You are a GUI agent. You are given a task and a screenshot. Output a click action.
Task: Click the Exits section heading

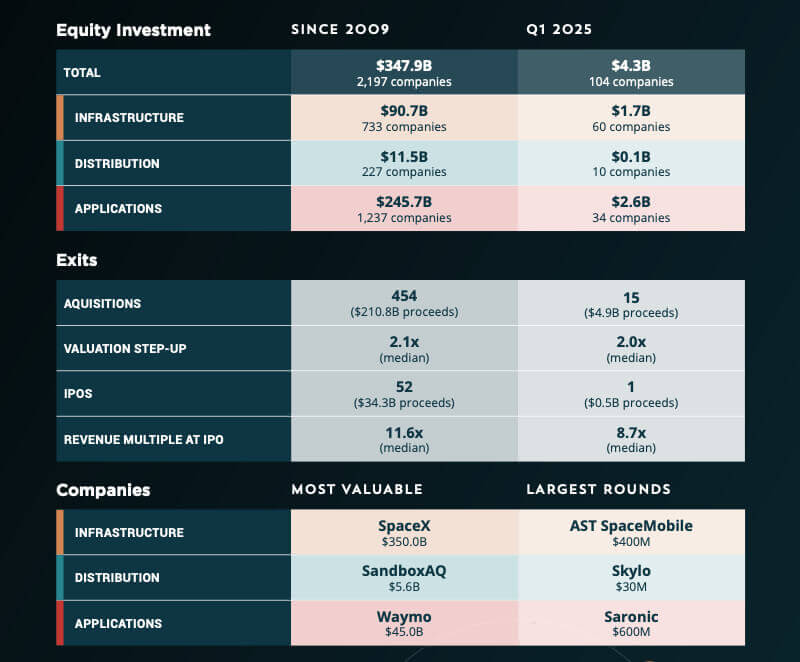click(77, 260)
